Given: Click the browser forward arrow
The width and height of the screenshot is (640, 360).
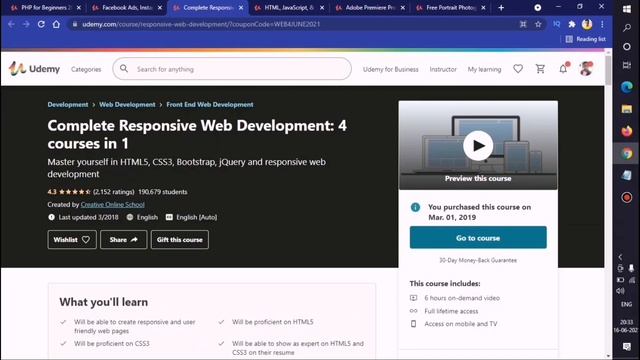Looking at the screenshot, I should tap(26, 24).
